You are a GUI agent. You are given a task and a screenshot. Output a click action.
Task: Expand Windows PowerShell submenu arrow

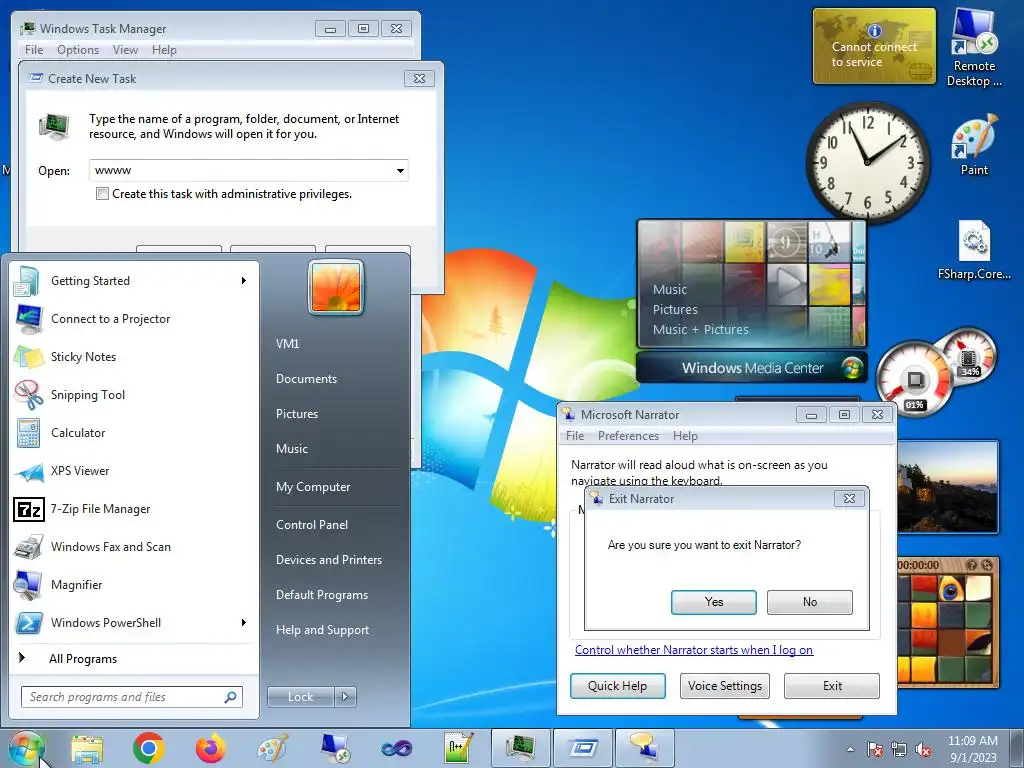pyautogui.click(x=244, y=622)
